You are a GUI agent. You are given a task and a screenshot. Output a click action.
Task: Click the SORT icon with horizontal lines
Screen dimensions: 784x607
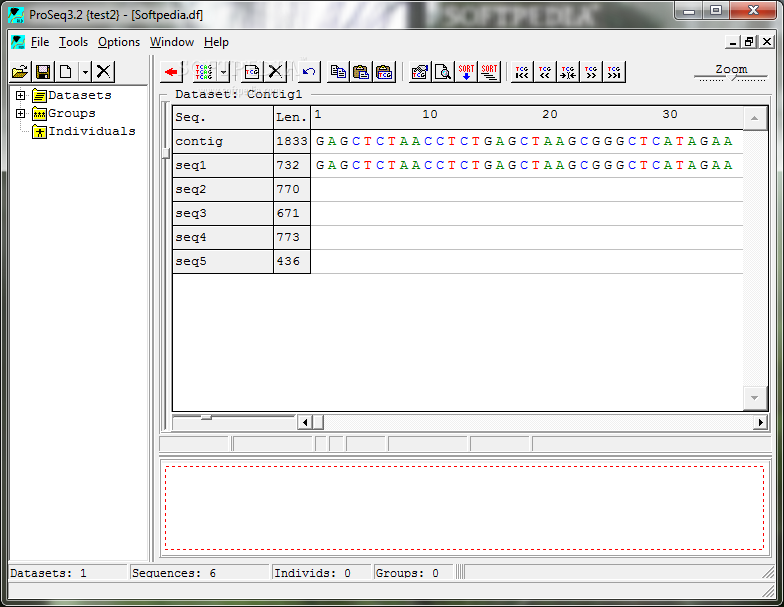pos(489,72)
